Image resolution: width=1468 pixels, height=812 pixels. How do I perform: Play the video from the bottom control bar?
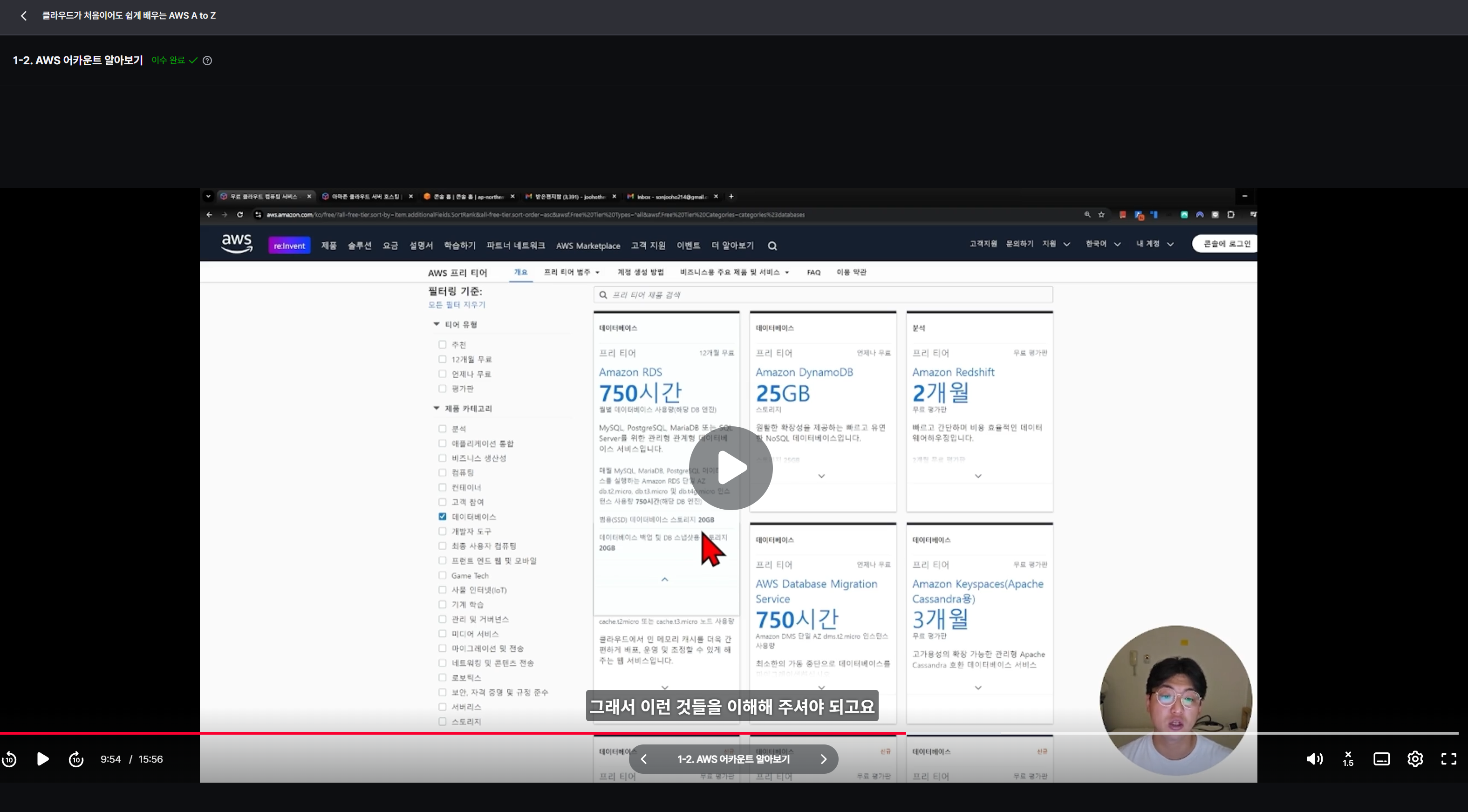tap(43, 759)
